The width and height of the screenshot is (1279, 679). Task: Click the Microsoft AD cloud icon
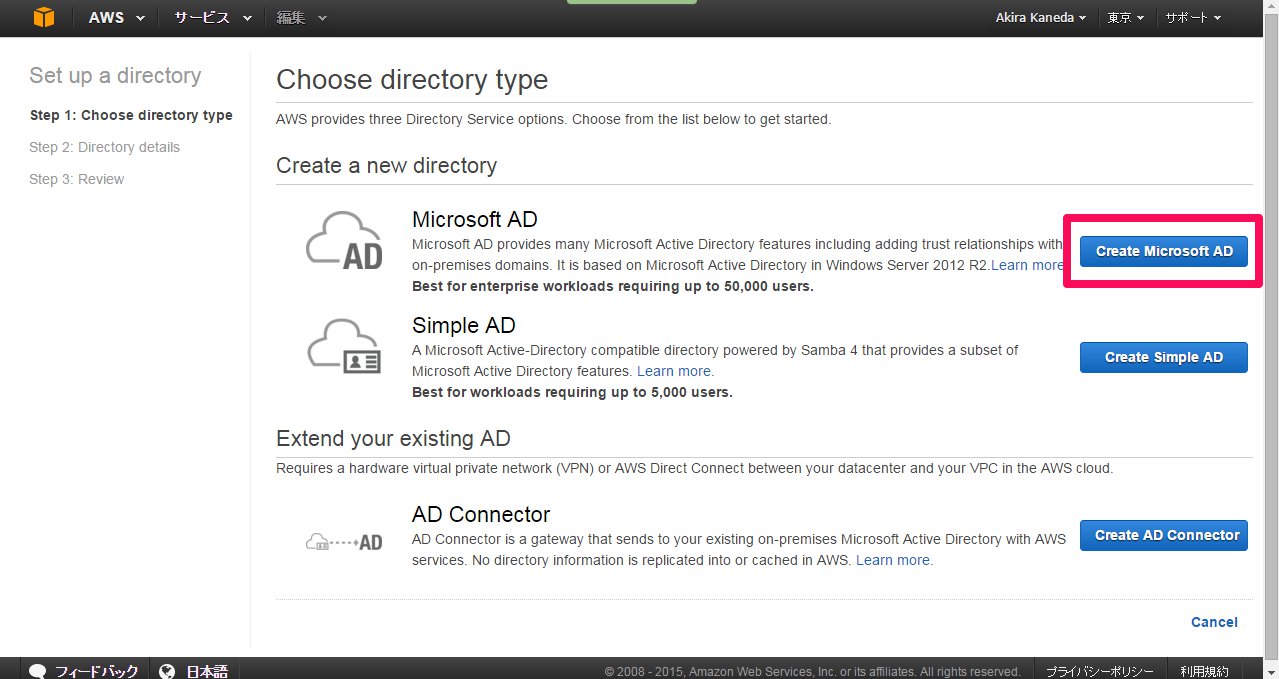coord(344,243)
